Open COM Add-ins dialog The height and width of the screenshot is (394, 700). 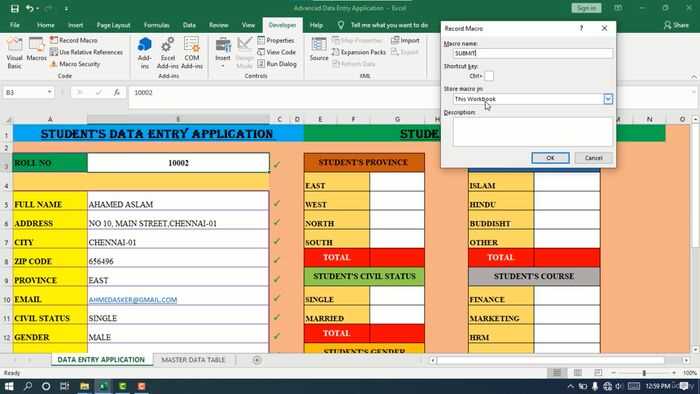coord(192,53)
